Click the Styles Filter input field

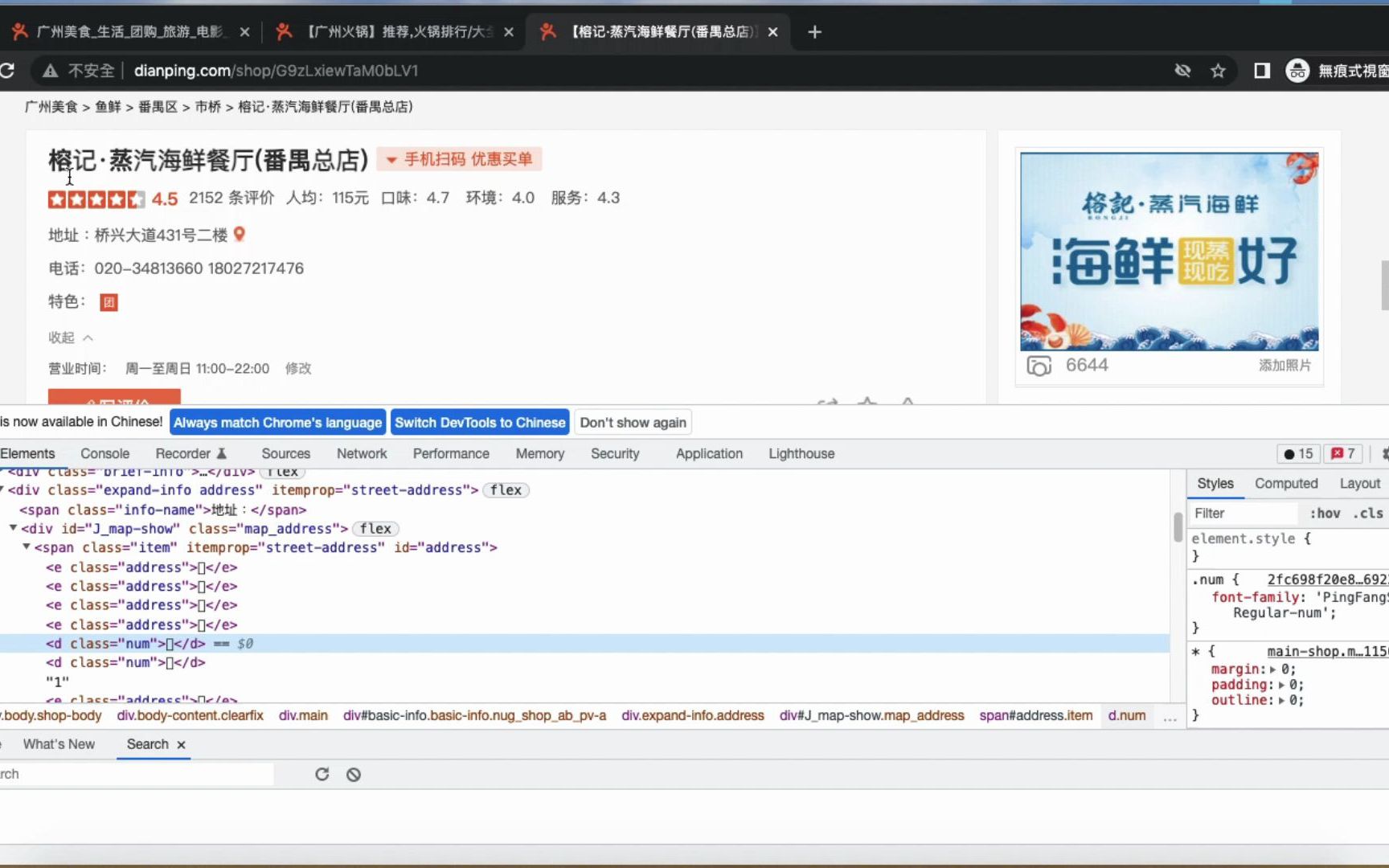point(1243,514)
